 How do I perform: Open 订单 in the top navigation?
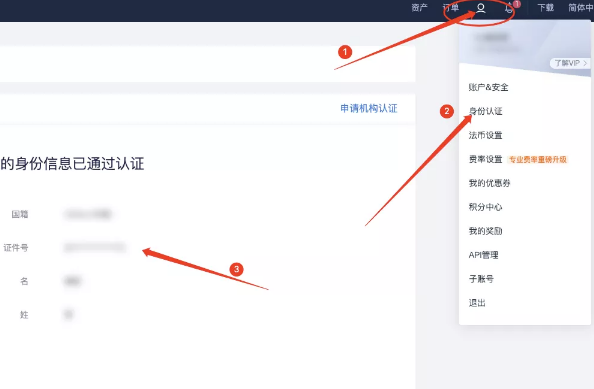[x=450, y=8]
